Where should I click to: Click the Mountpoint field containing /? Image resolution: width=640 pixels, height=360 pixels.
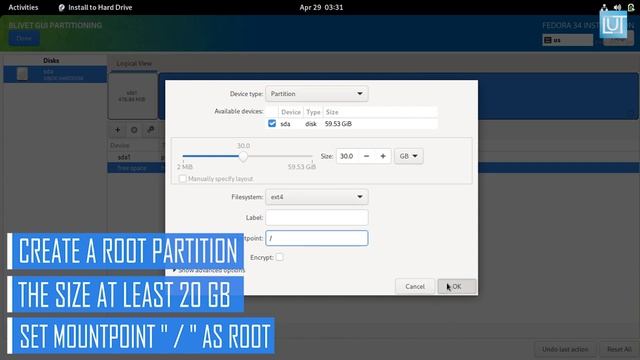click(x=317, y=238)
